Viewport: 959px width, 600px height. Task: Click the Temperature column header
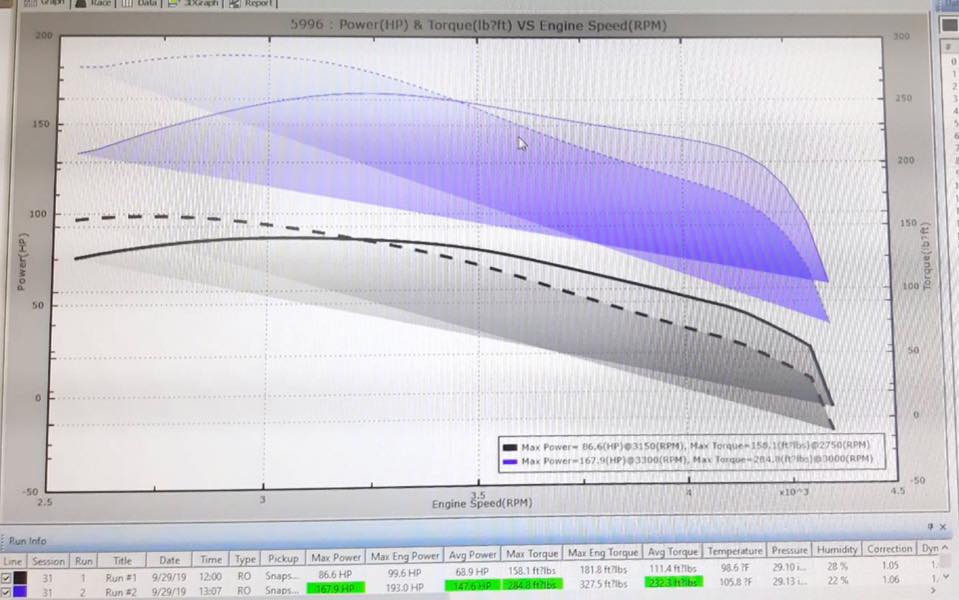coord(735,550)
